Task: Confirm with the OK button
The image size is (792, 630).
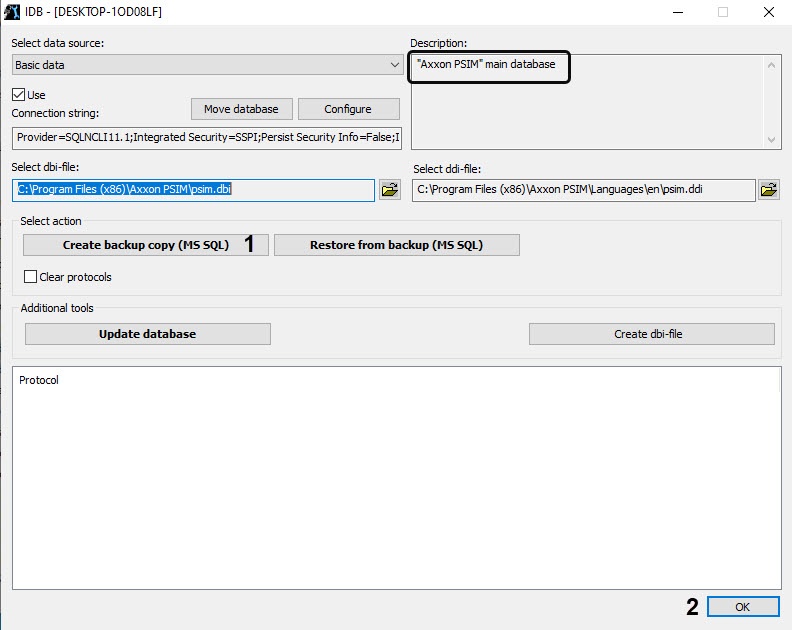Action: pyautogui.click(x=743, y=607)
